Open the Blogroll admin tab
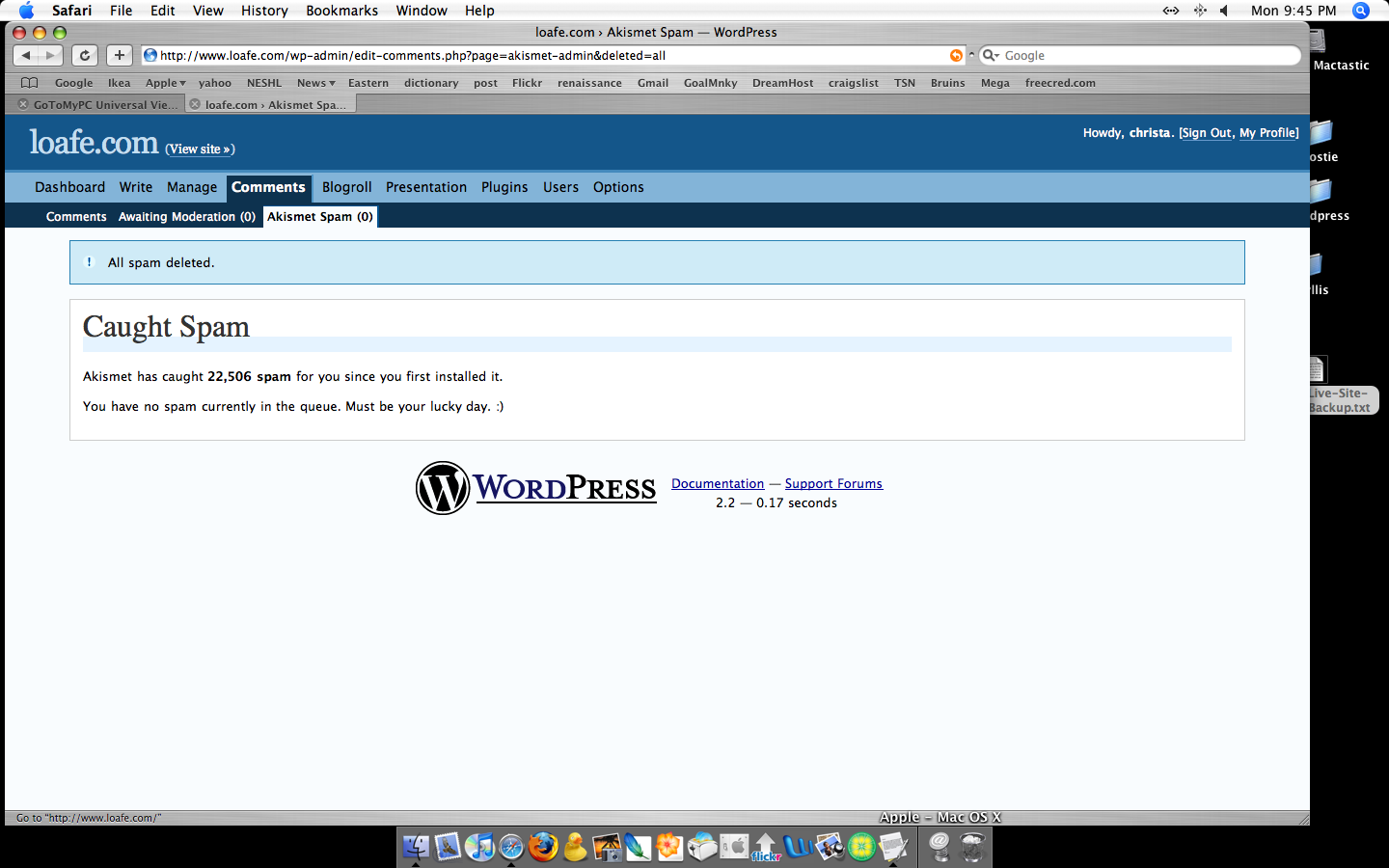This screenshot has width=1389, height=868. [x=347, y=187]
